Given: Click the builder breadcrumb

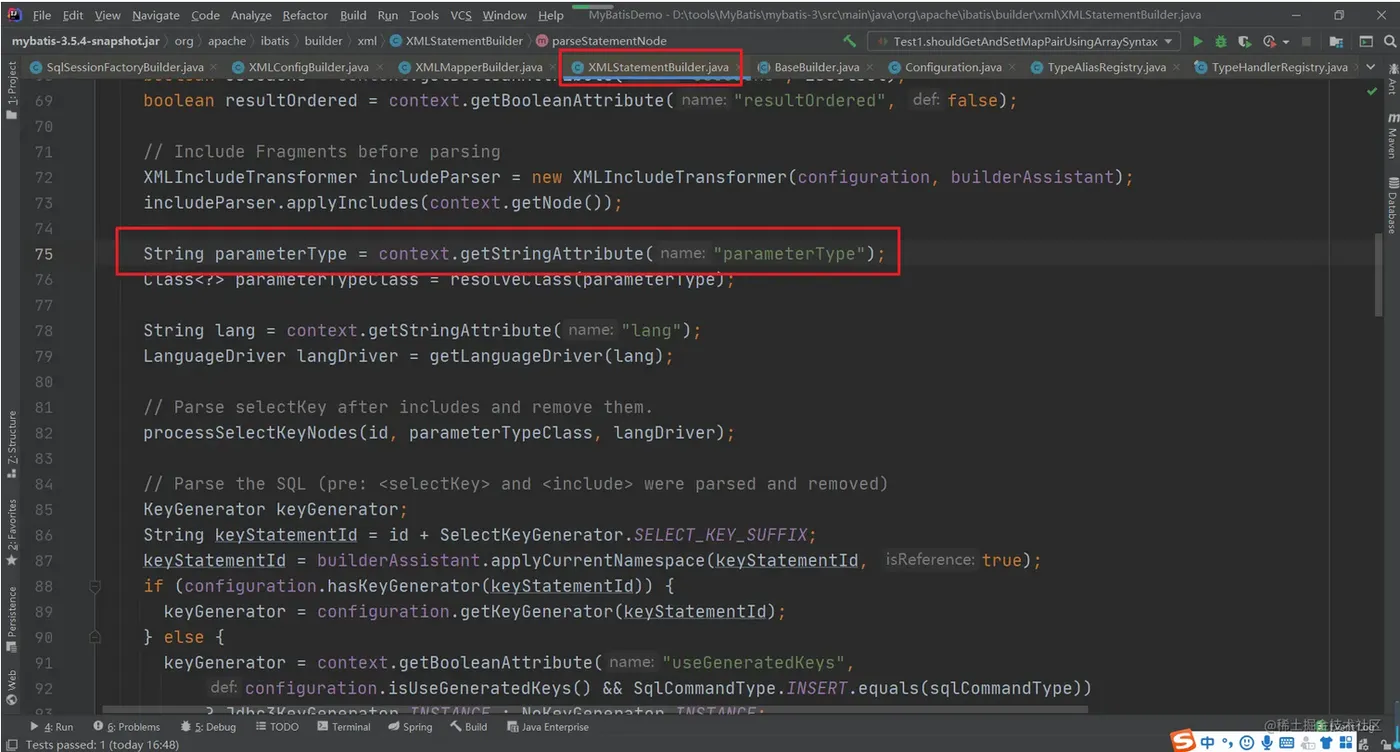Looking at the screenshot, I should pyautogui.click(x=323, y=41).
